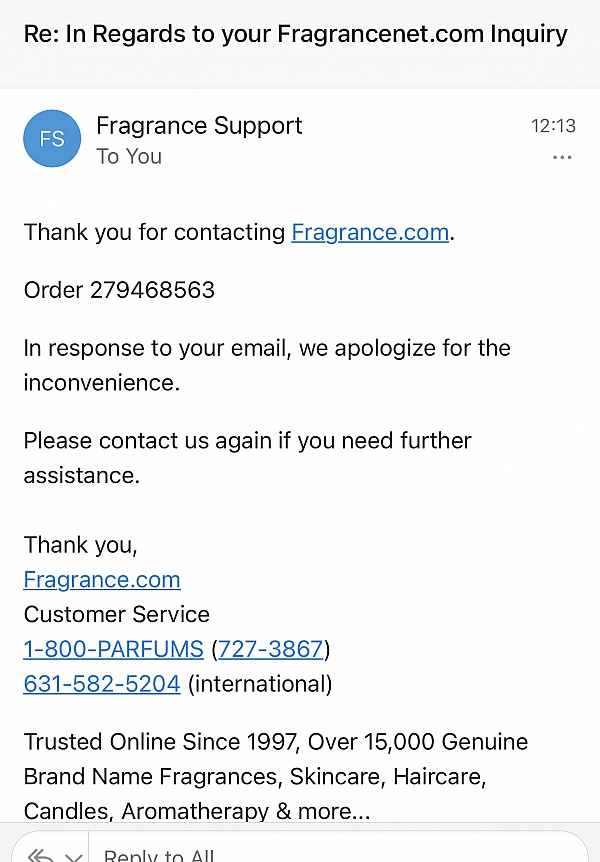
Task: Call the 1-800-PARFUMS number
Action: [113, 649]
